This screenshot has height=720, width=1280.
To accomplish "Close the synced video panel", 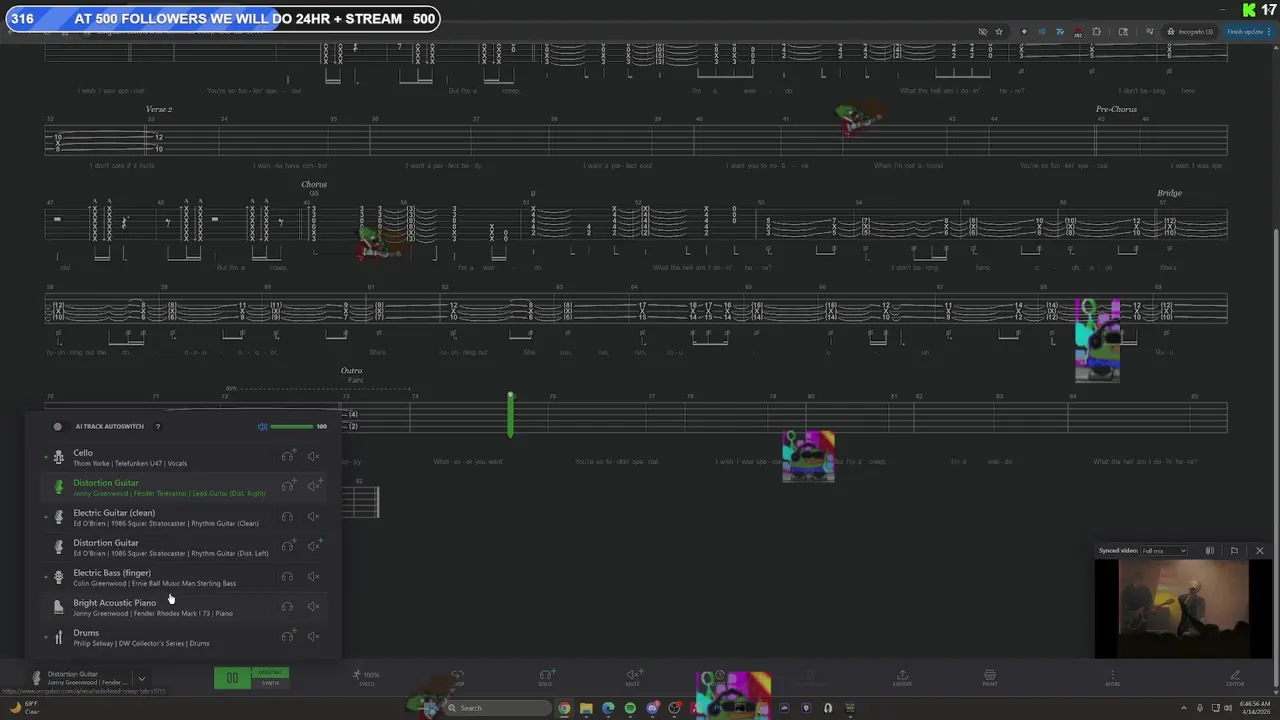I will (x=1259, y=551).
